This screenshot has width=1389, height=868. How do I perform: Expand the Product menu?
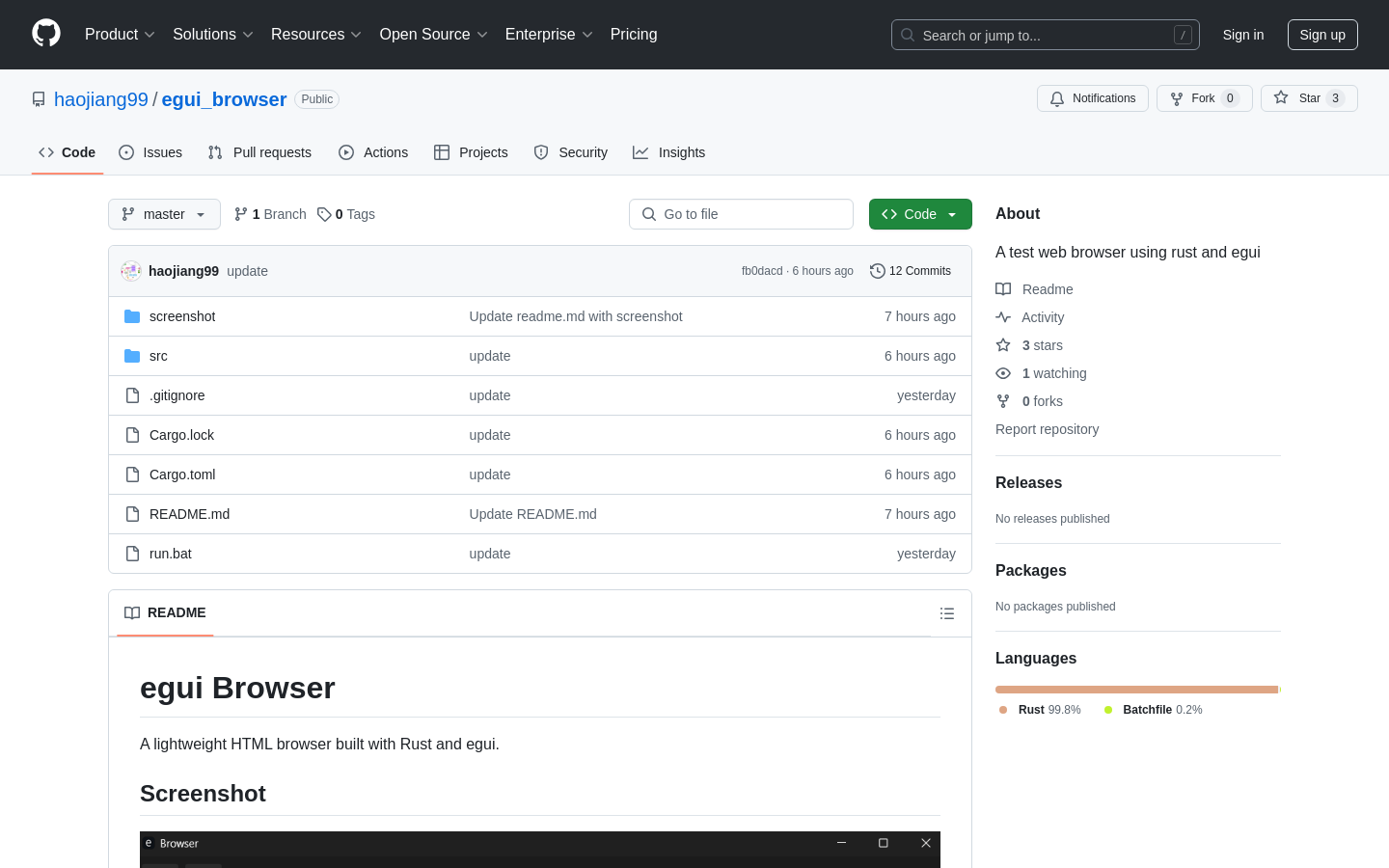tap(120, 35)
